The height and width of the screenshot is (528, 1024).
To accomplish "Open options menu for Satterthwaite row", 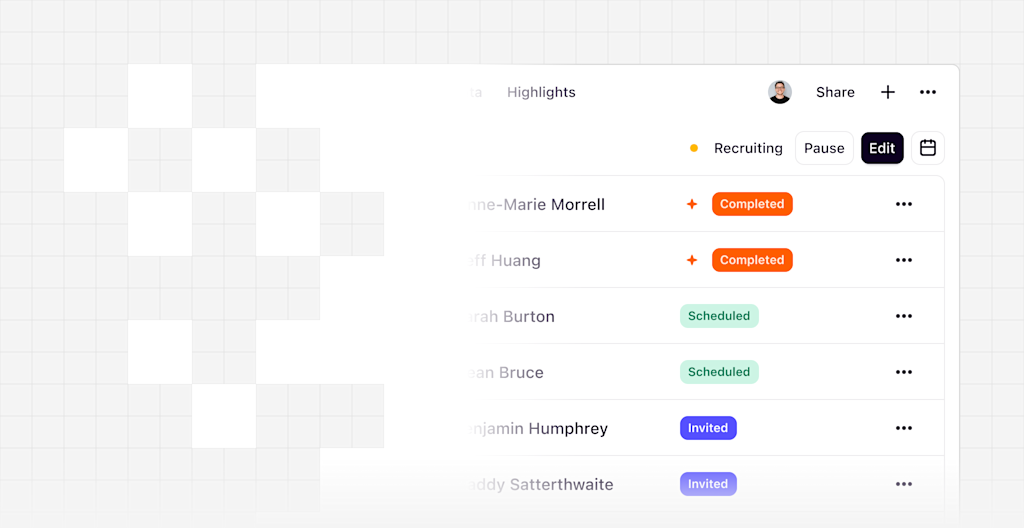I will tap(904, 484).
